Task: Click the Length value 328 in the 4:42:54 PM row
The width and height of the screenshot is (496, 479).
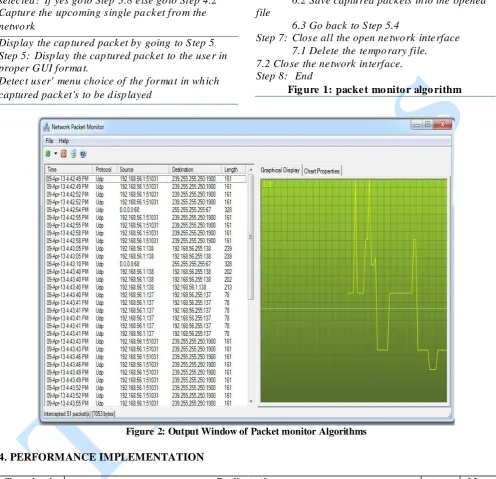Action: (x=228, y=210)
